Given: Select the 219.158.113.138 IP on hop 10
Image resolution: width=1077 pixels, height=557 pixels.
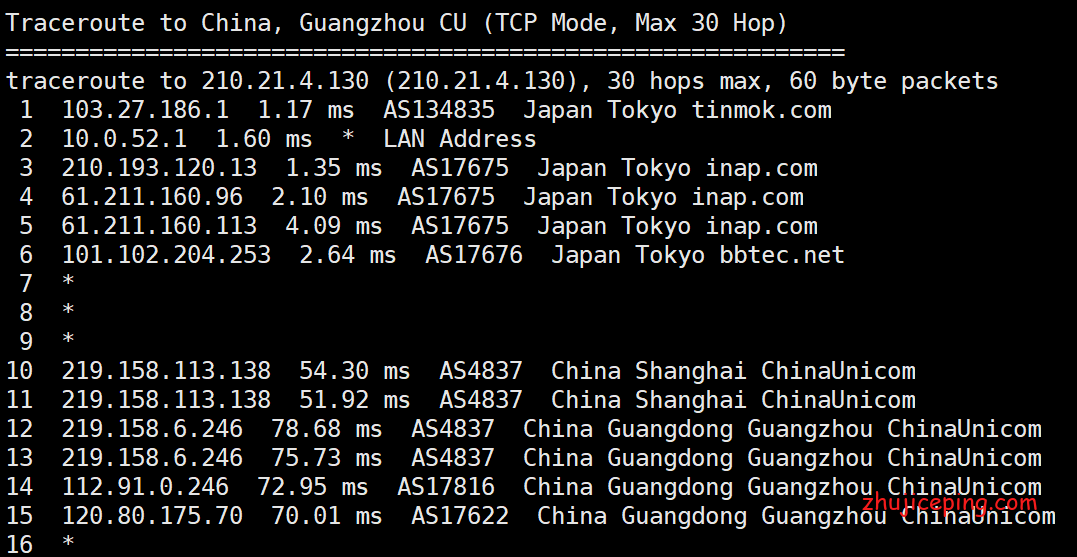Looking at the screenshot, I should 166,372.
